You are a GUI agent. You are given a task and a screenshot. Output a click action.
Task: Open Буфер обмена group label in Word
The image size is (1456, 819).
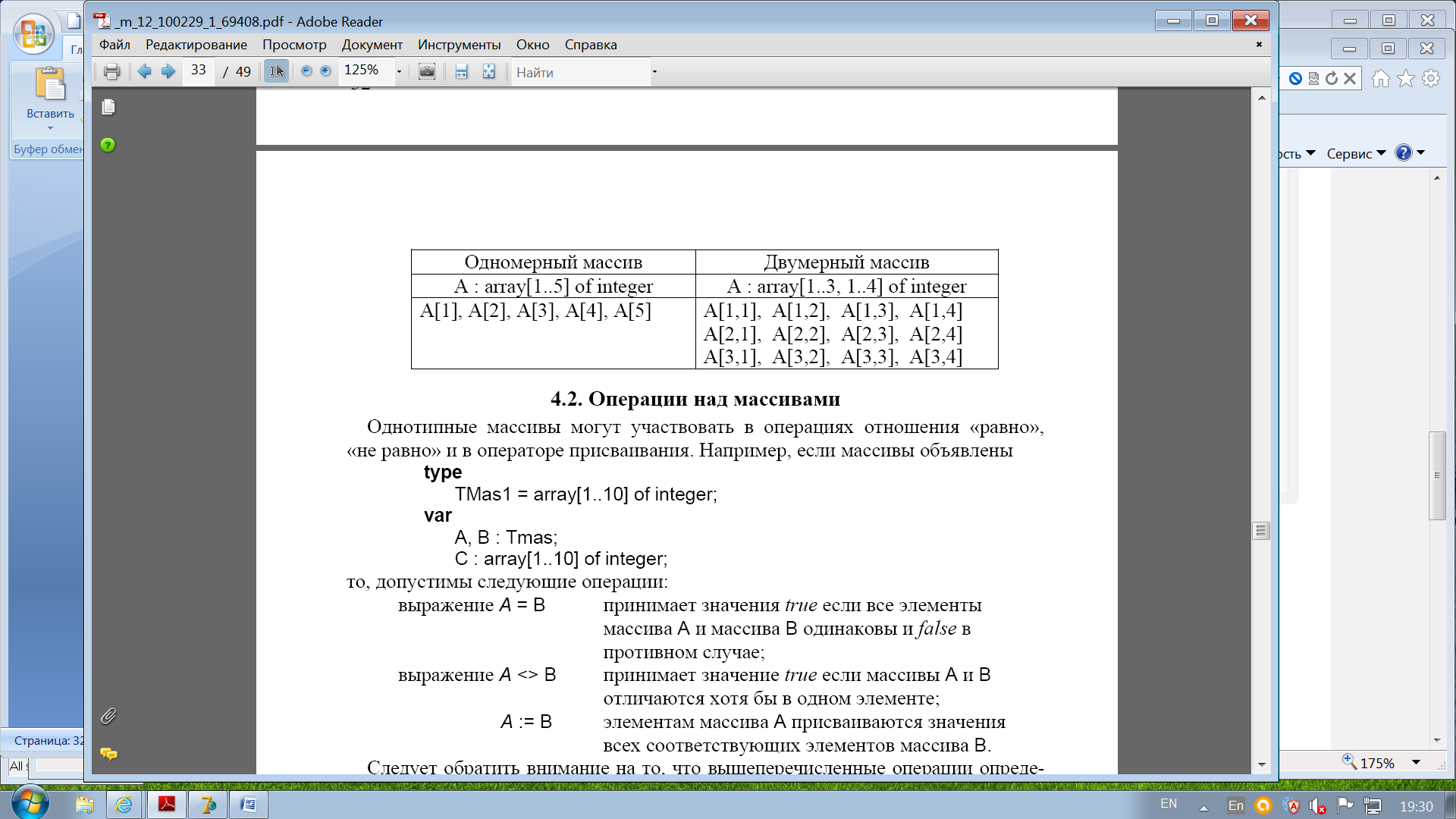click(49, 149)
